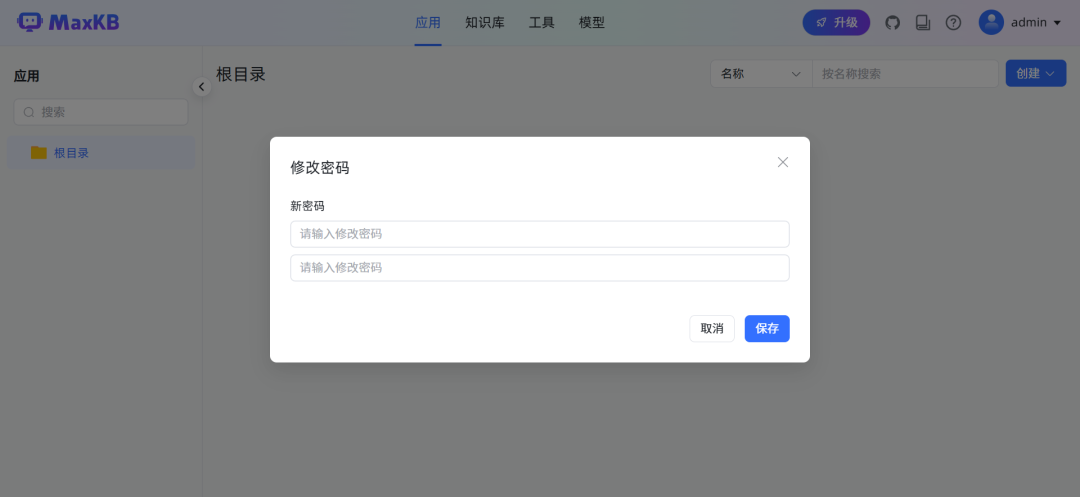Open the admin account dropdown
This screenshot has height=497, width=1080.
(1036, 23)
